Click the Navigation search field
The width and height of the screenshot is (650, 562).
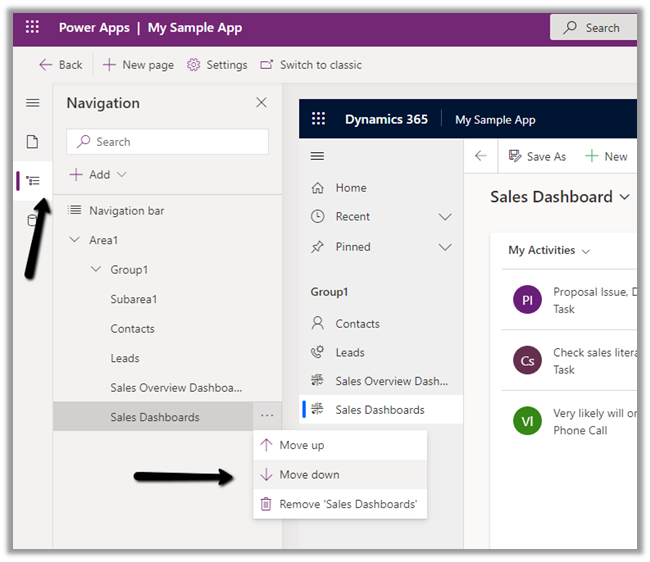[168, 142]
